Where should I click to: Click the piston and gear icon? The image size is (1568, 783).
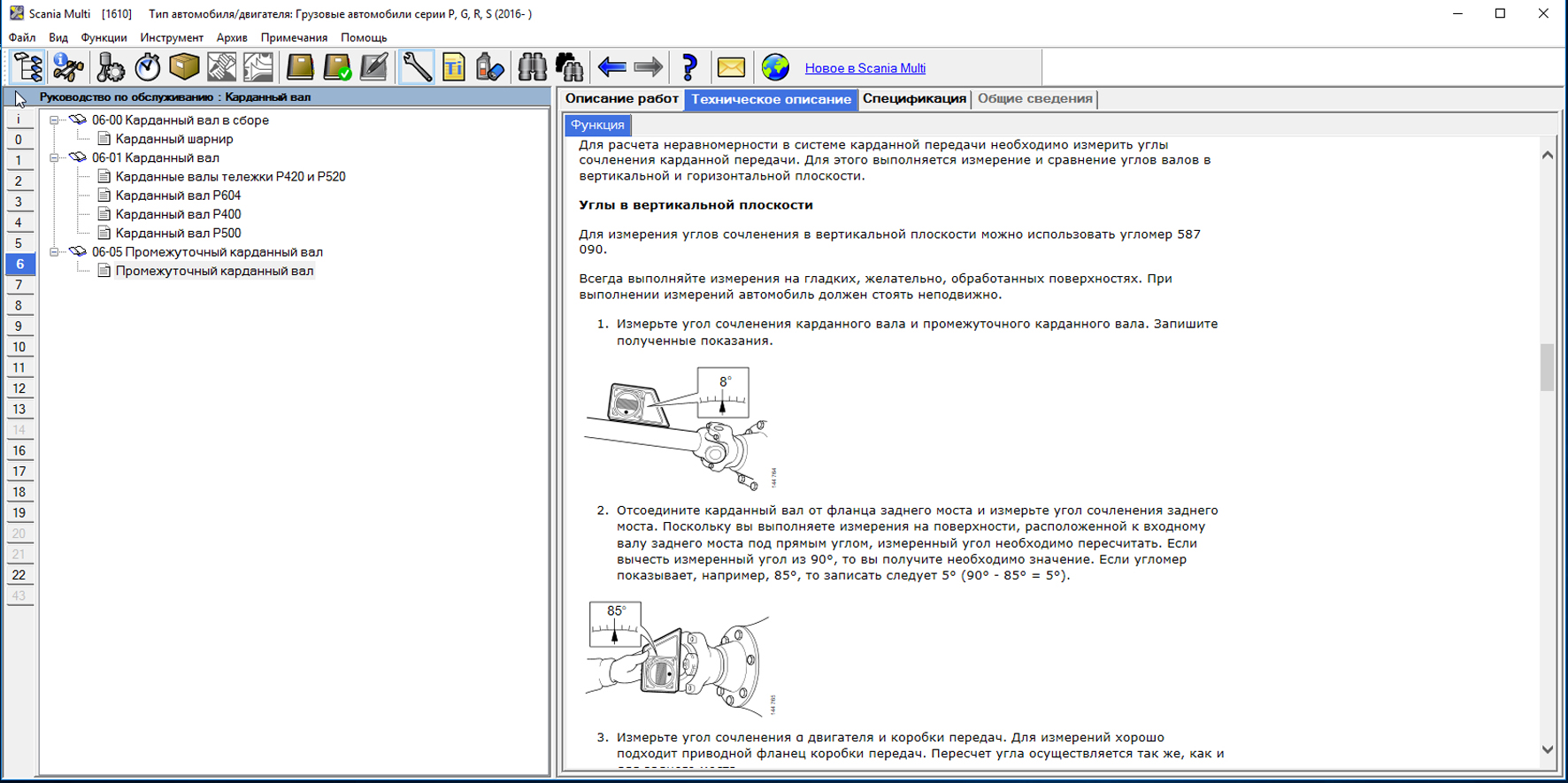click(111, 67)
